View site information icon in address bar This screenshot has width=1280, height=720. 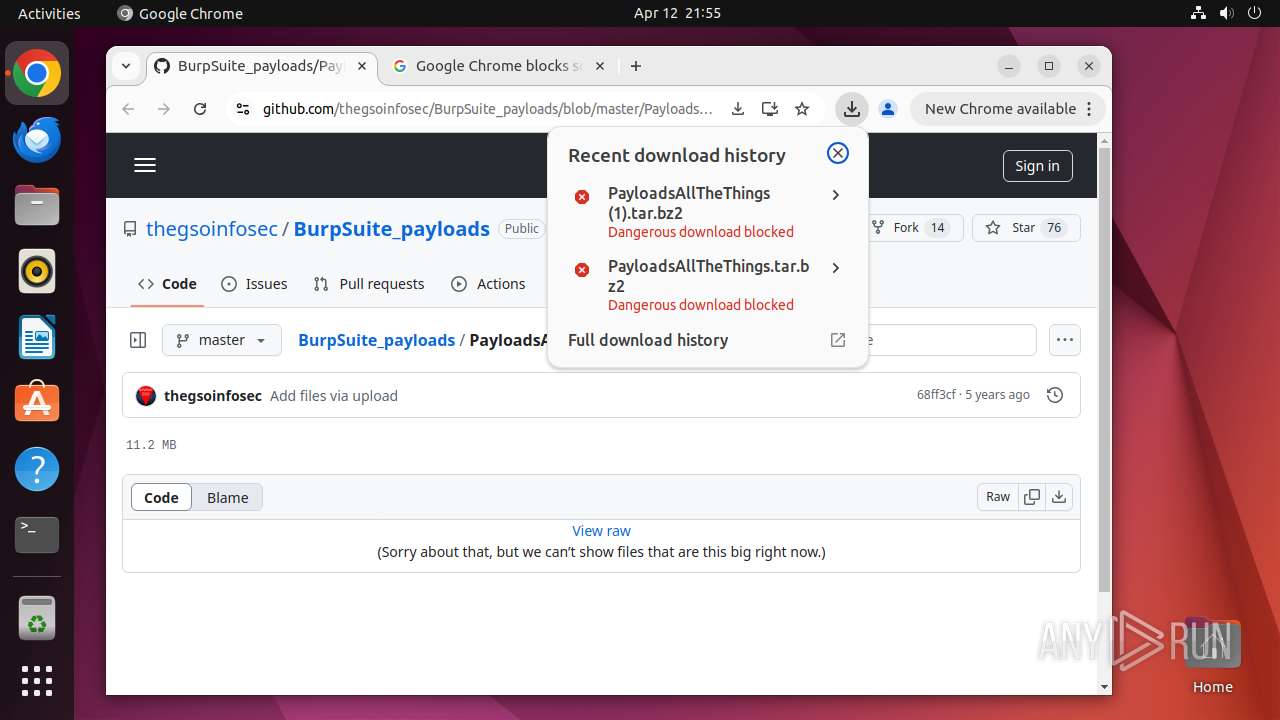pos(242,109)
